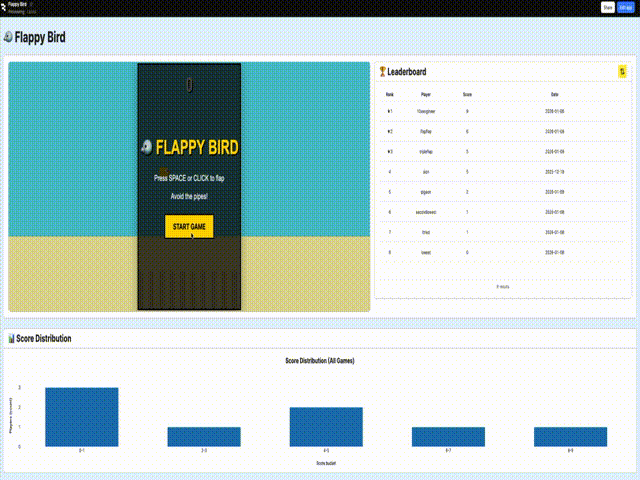
Task: Click the bird icon beside the Flappy Bird title
Action: 9,37
